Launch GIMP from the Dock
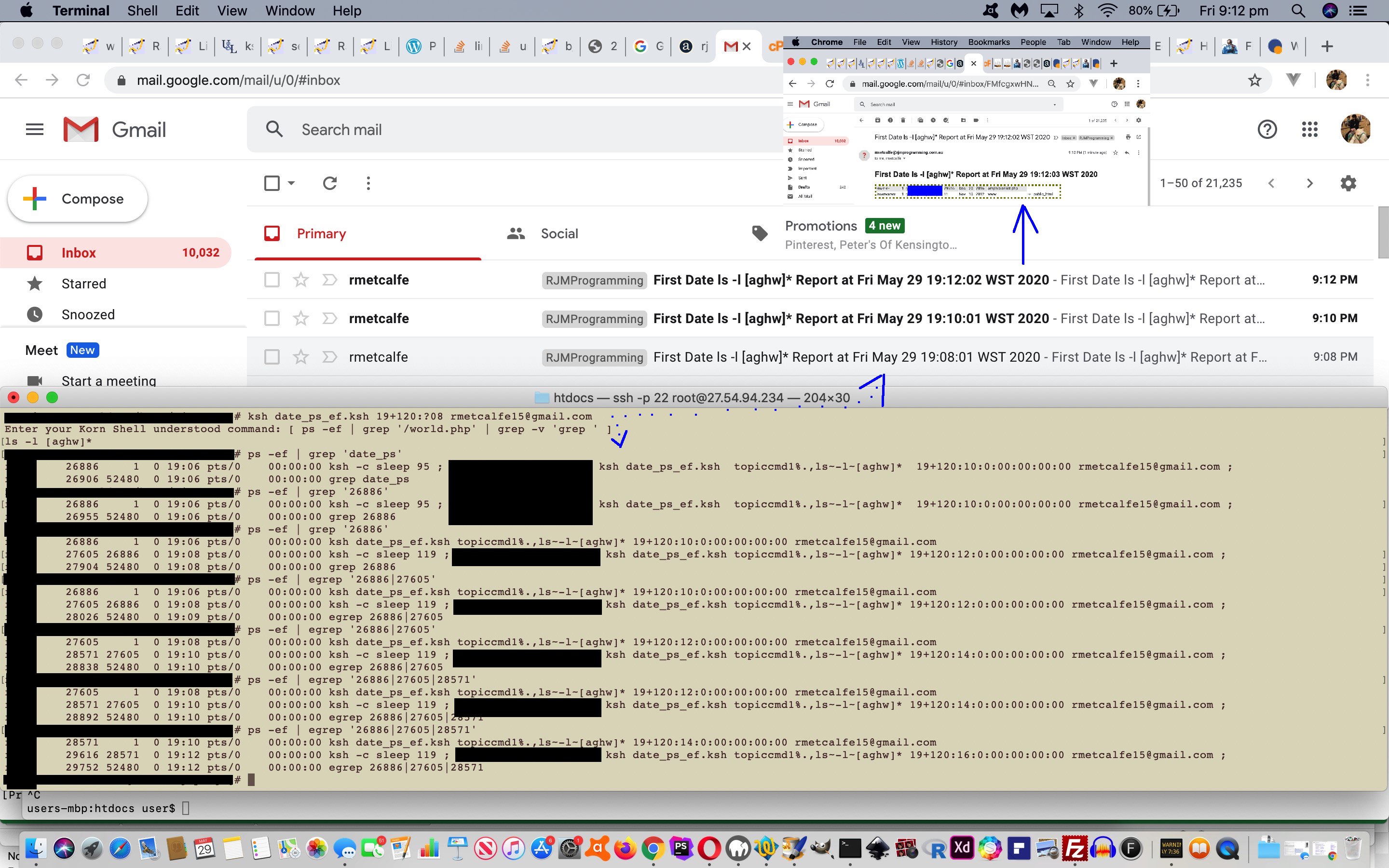This screenshot has height=868, width=1389. click(822, 848)
